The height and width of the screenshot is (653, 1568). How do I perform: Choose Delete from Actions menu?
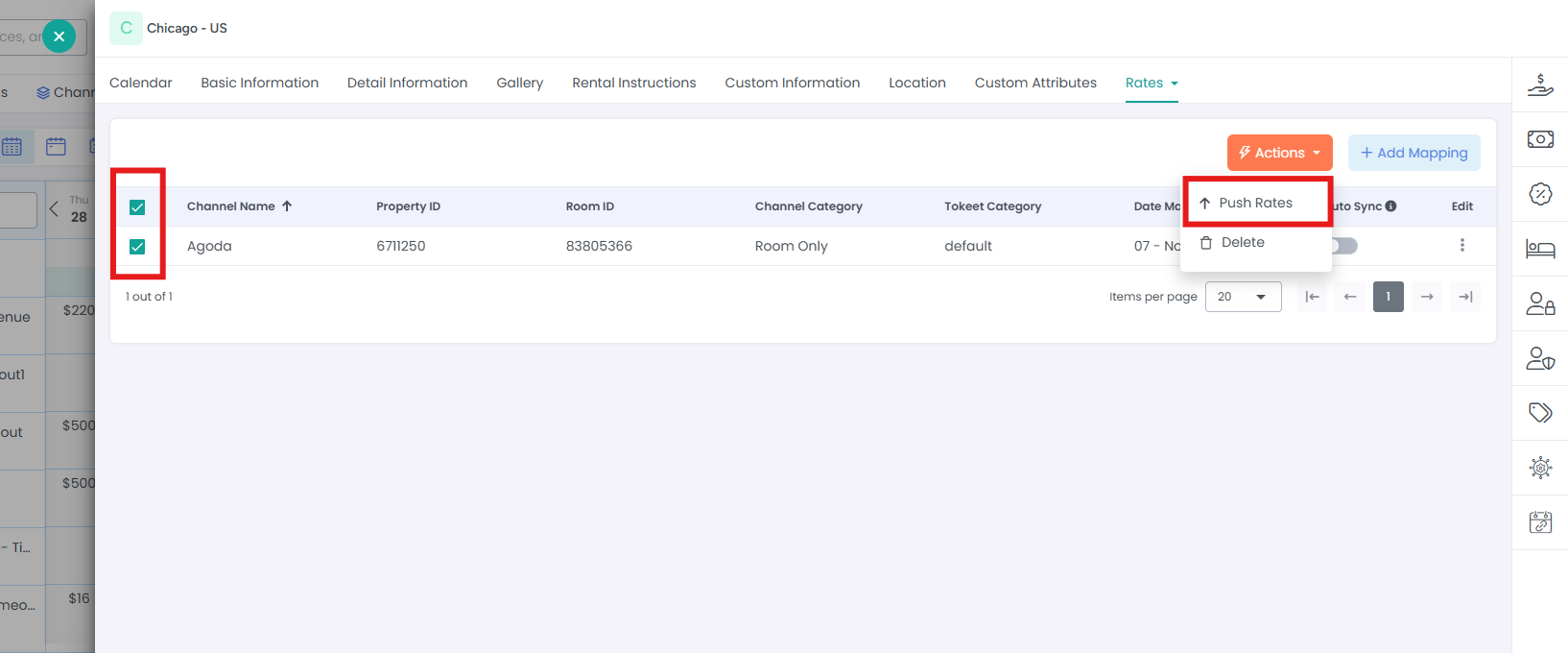(x=1257, y=242)
